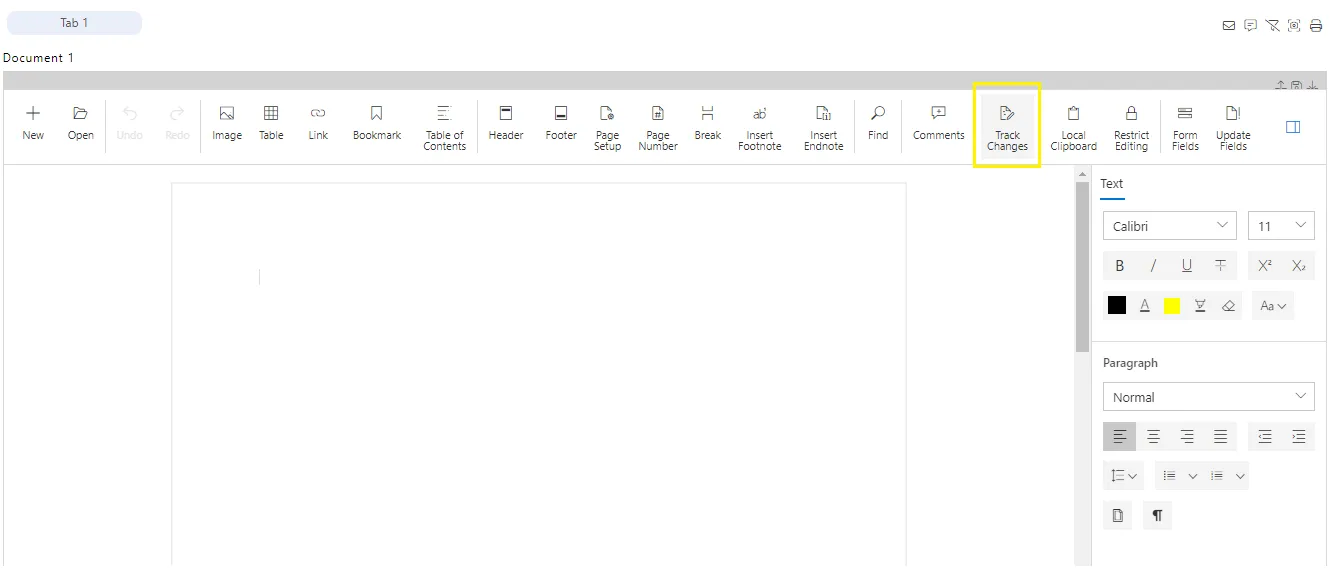Toggle the properties pane panel icon
Screen dimensions: 1330x568
coord(1293,127)
